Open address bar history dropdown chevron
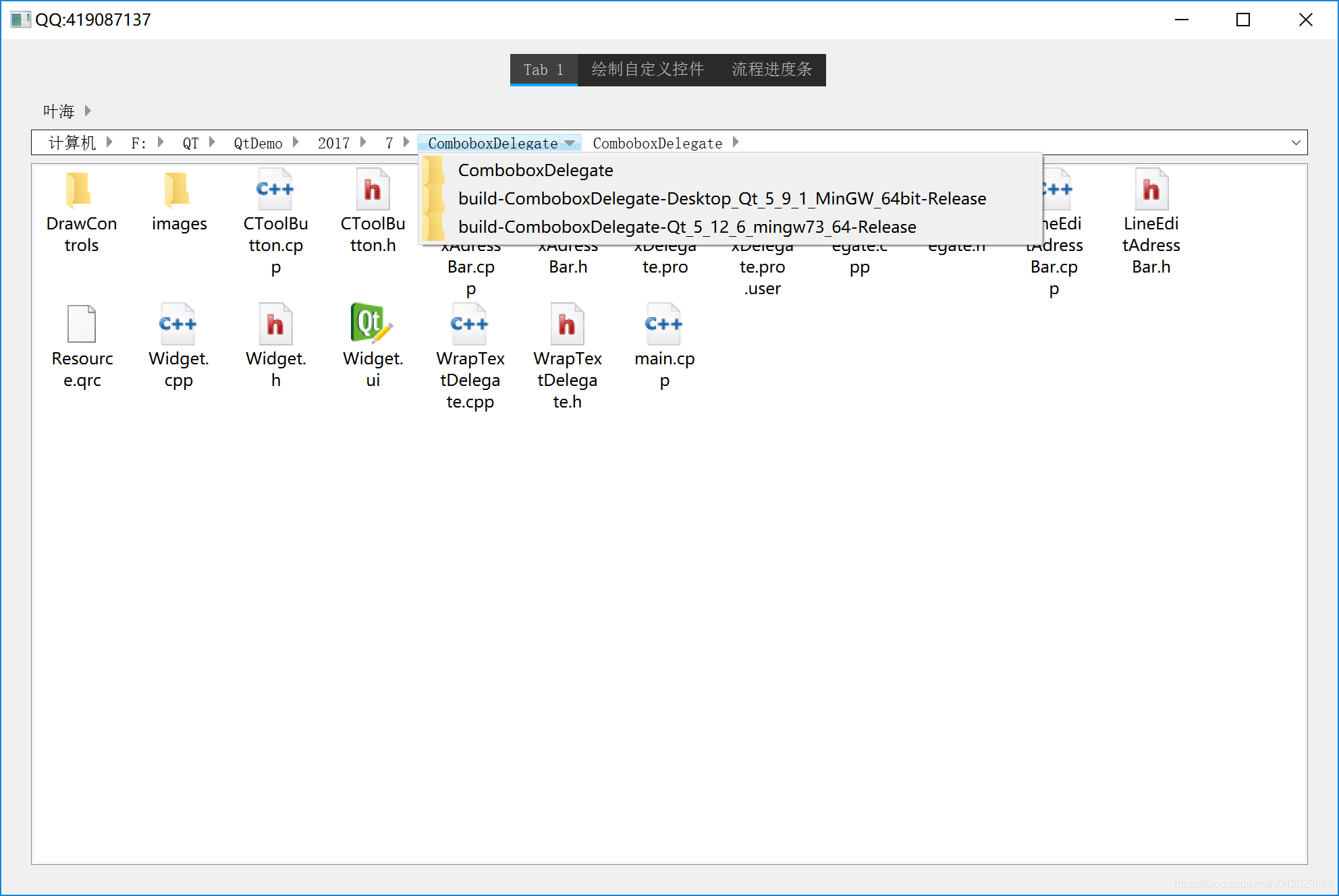The height and width of the screenshot is (896, 1339). pyautogui.click(x=1296, y=142)
